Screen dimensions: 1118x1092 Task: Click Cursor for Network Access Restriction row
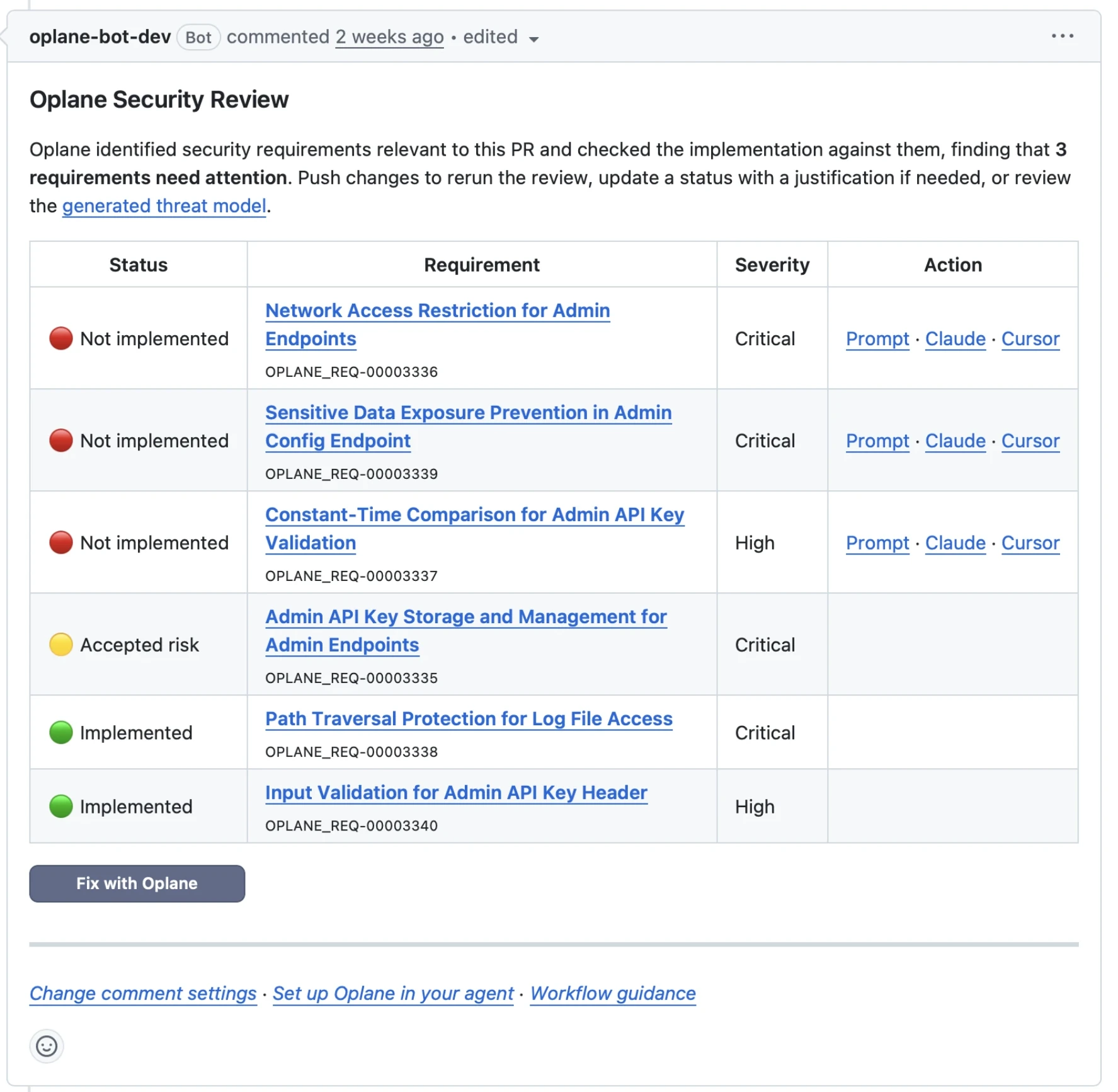pyautogui.click(x=1030, y=339)
